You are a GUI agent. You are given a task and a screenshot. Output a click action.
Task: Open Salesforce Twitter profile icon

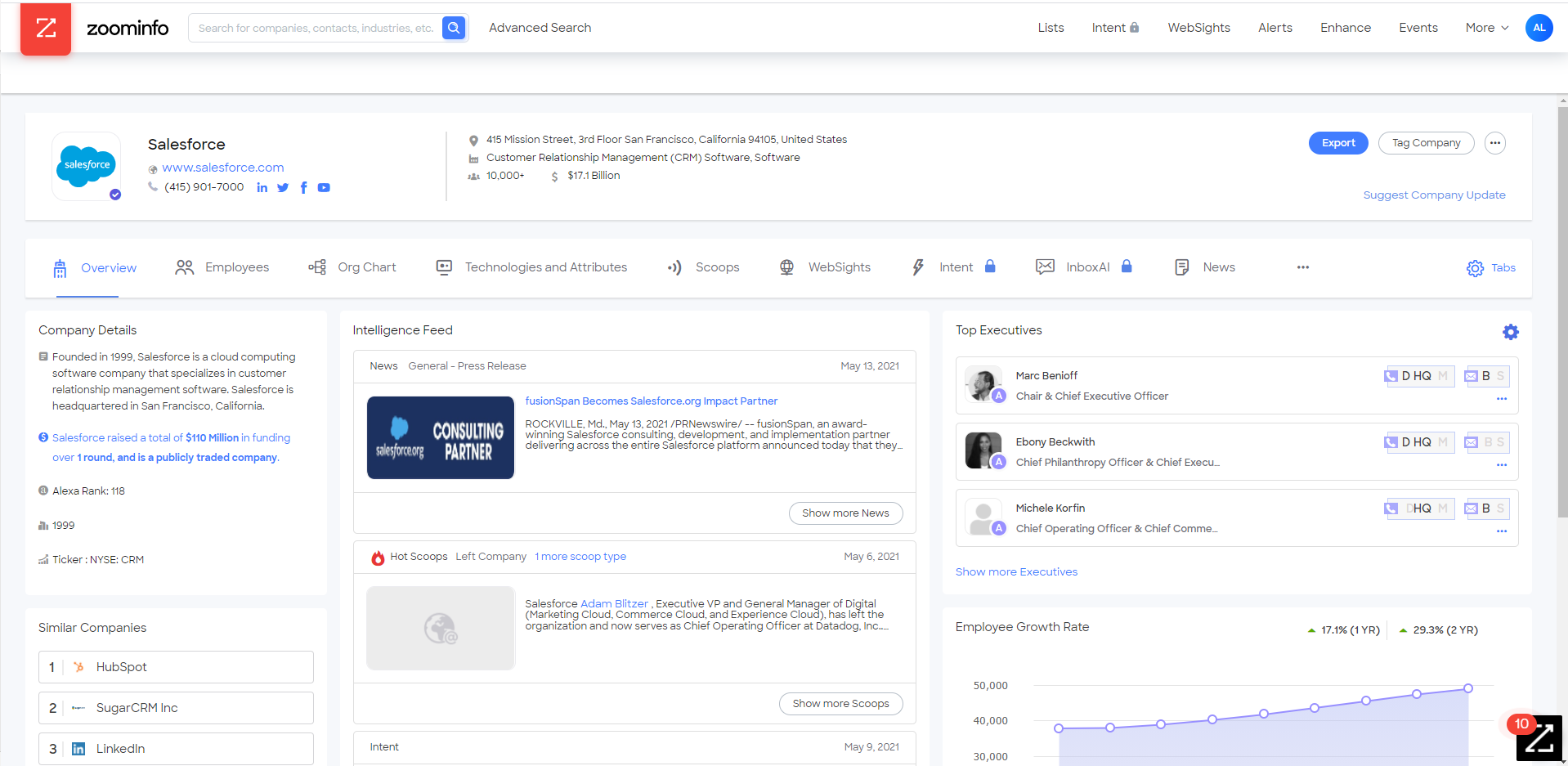click(283, 187)
